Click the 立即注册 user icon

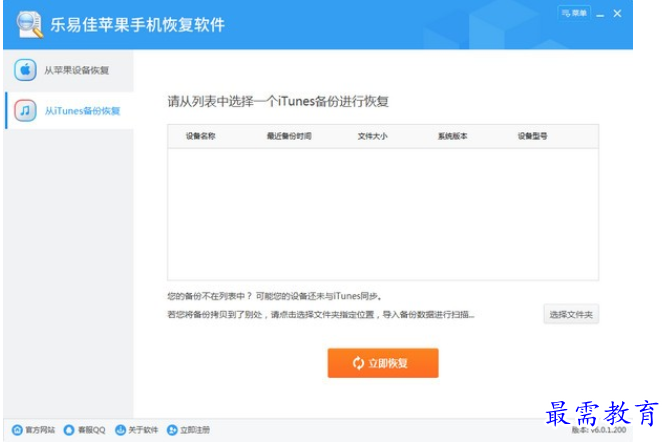[x=172, y=430]
